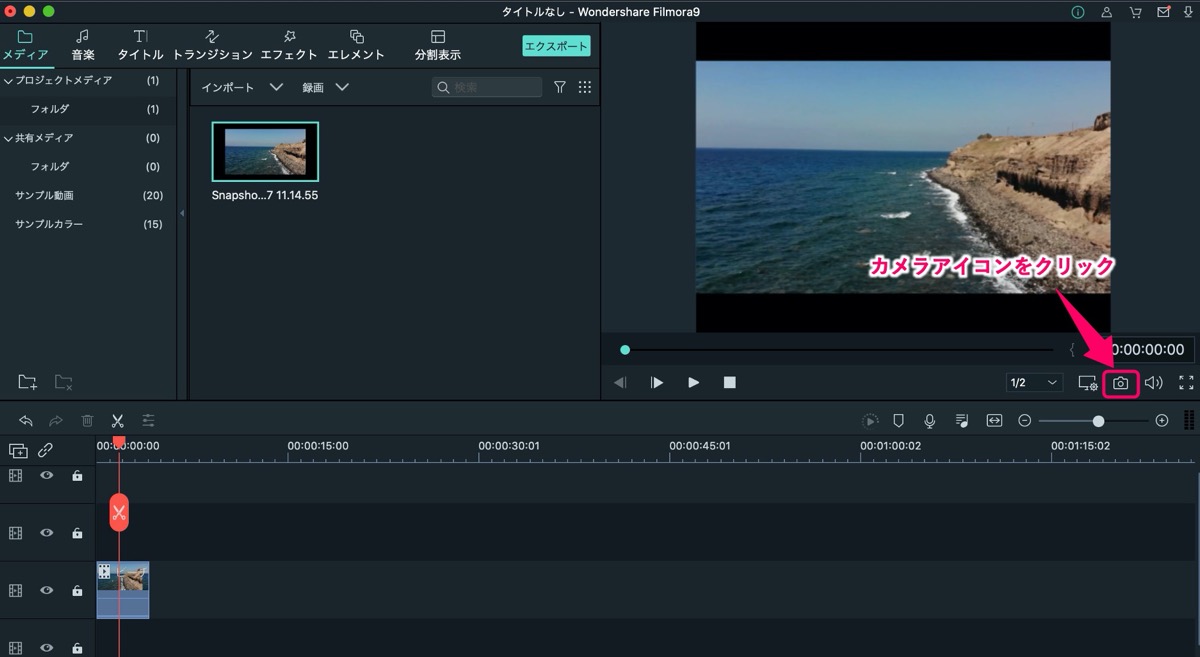Switch to the タイトル tab
The width and height of the screenshot is (1200, 657).
click(x=140, y=45)
